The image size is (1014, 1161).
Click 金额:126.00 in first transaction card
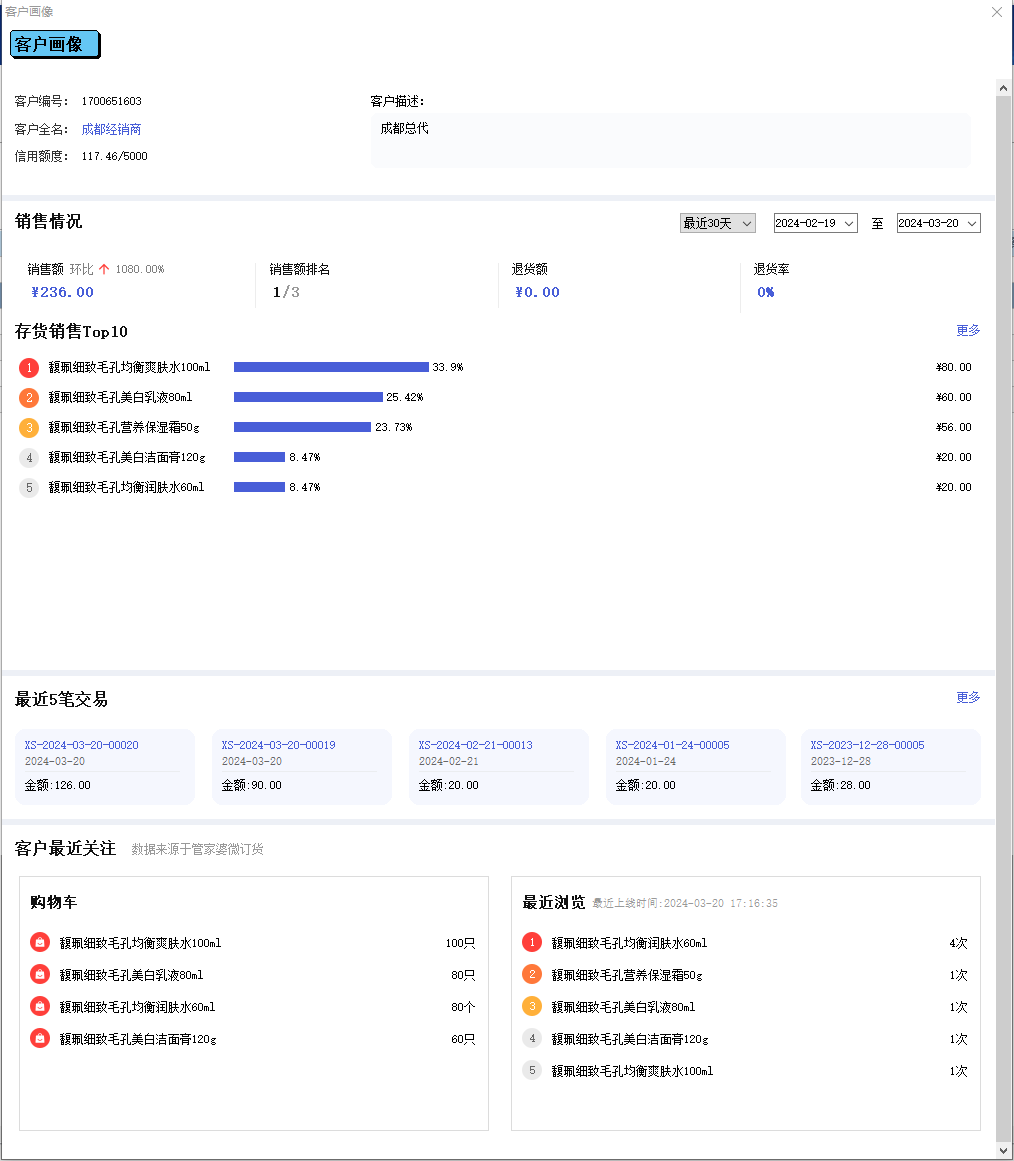(58, 786)
